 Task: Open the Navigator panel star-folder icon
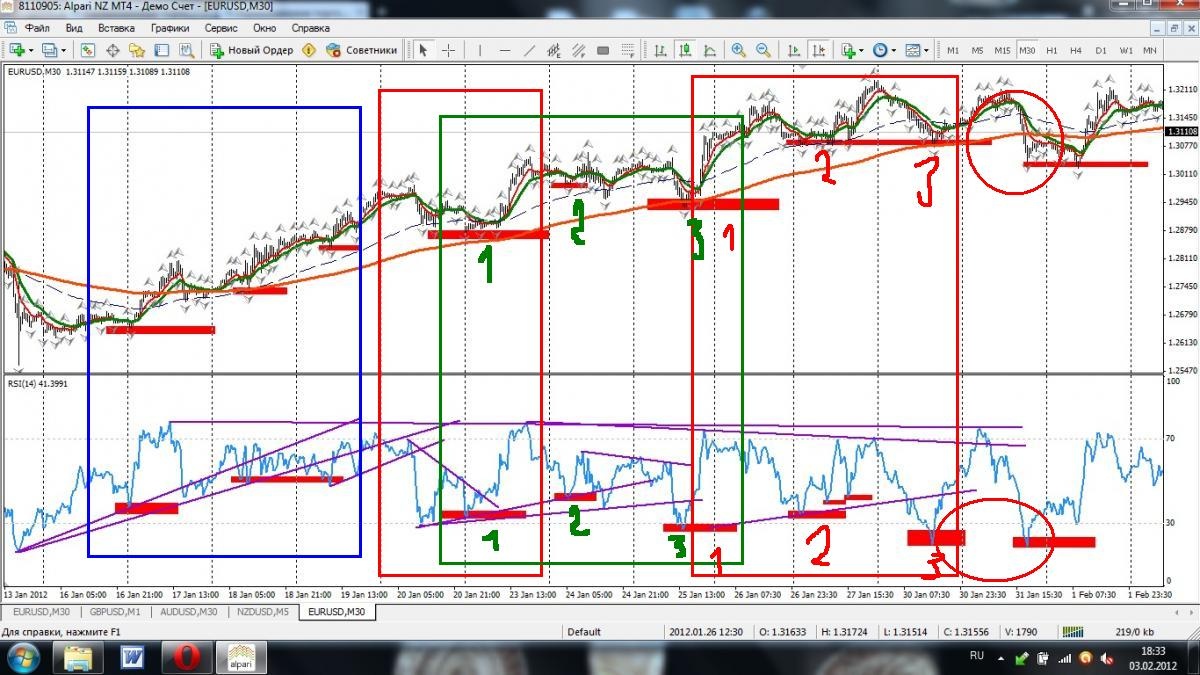coord(137,50)
